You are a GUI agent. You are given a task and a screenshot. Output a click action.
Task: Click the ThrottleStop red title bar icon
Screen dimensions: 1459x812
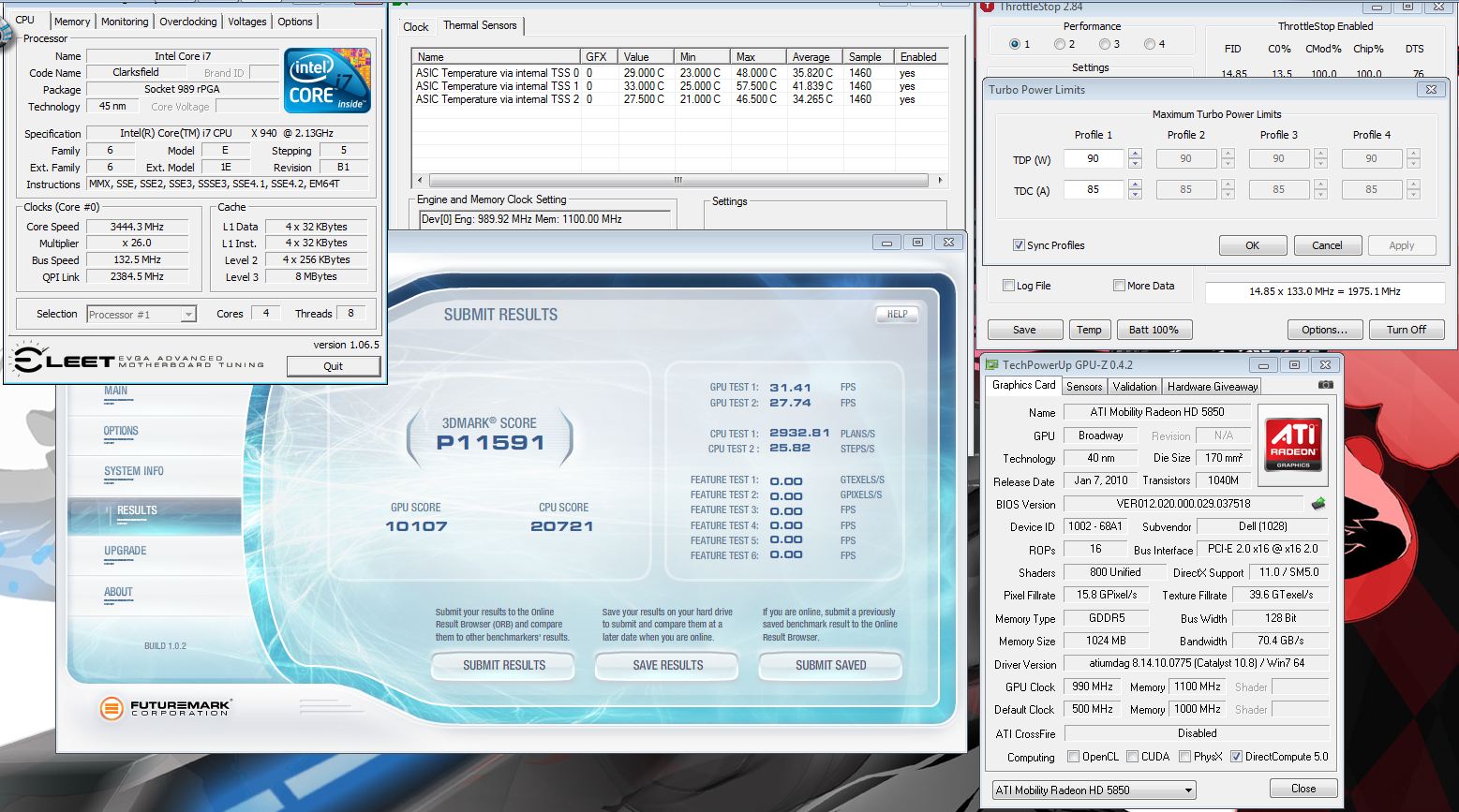pyautogui.click(x=986, y=6)
